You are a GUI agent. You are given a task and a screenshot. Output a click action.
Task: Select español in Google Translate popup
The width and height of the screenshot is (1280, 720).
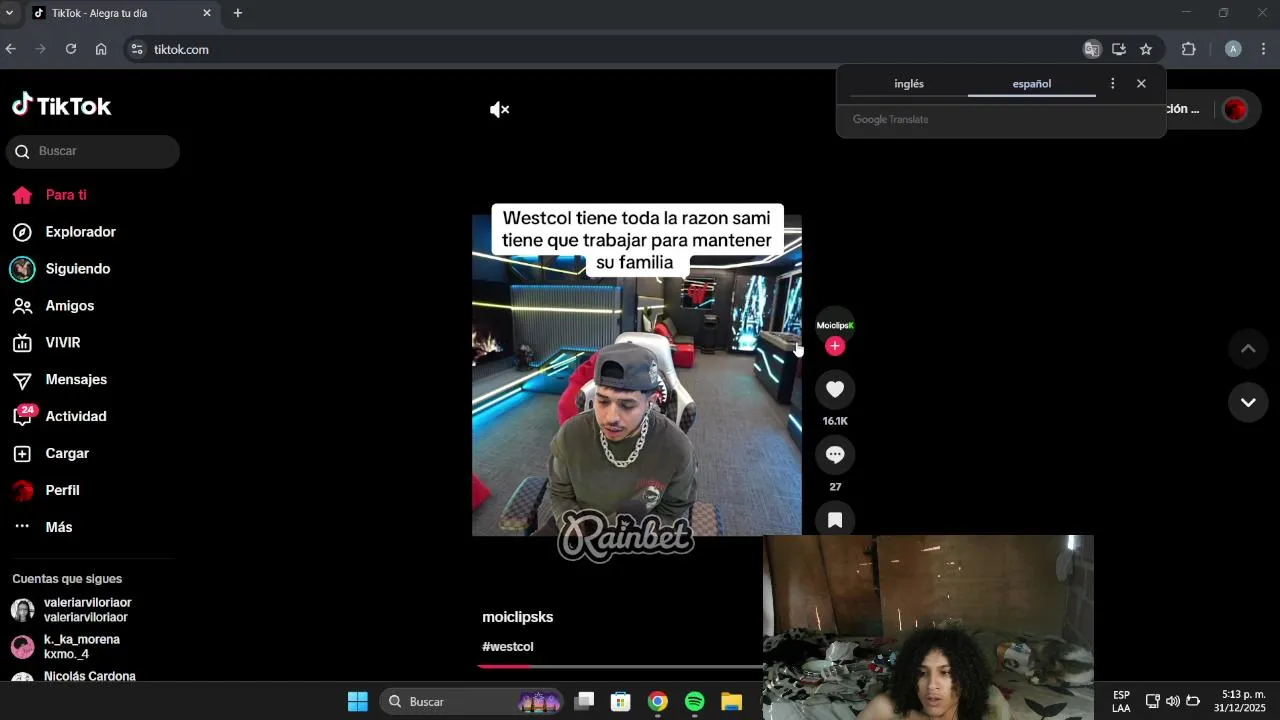(x=1032, y=84)
